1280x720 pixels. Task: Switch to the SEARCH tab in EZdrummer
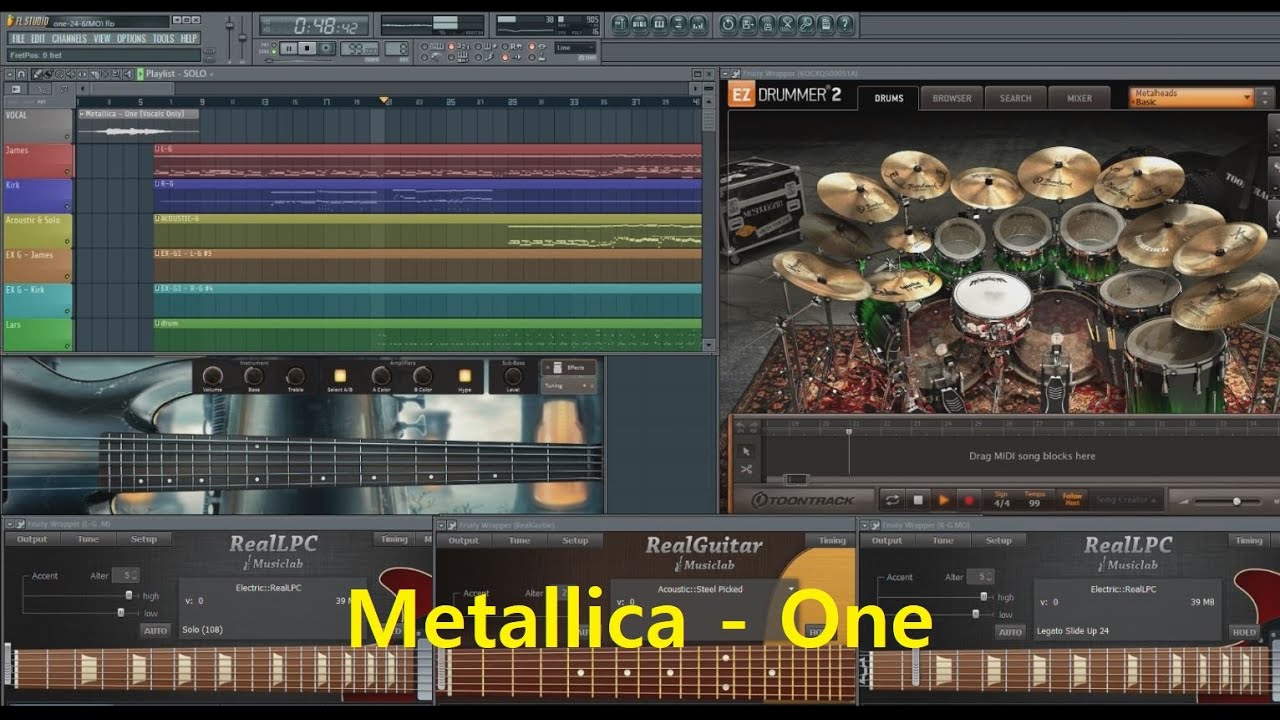pyautogui.click(x=1015, y=98)
